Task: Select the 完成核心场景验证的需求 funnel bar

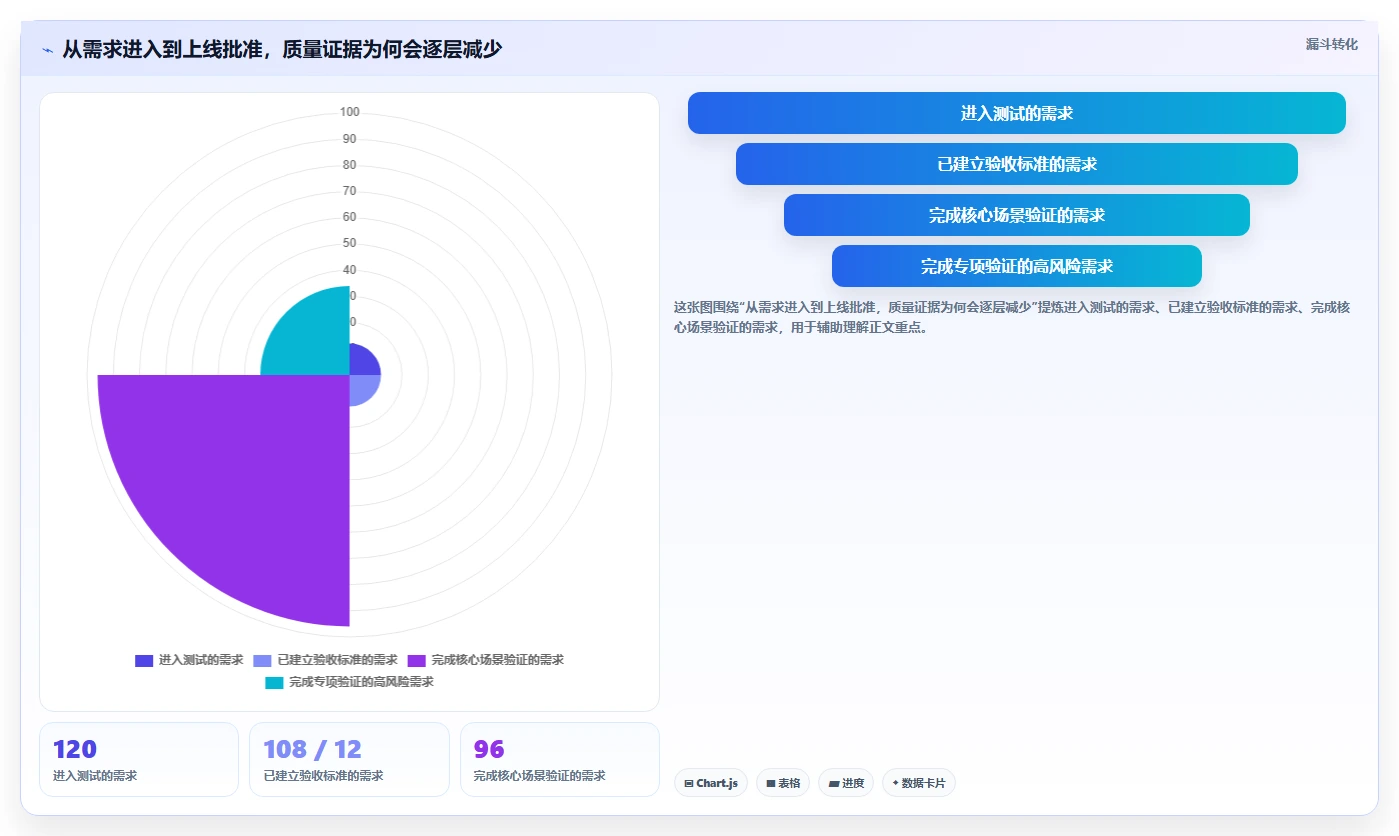Action: click(x=1016, y=215)
